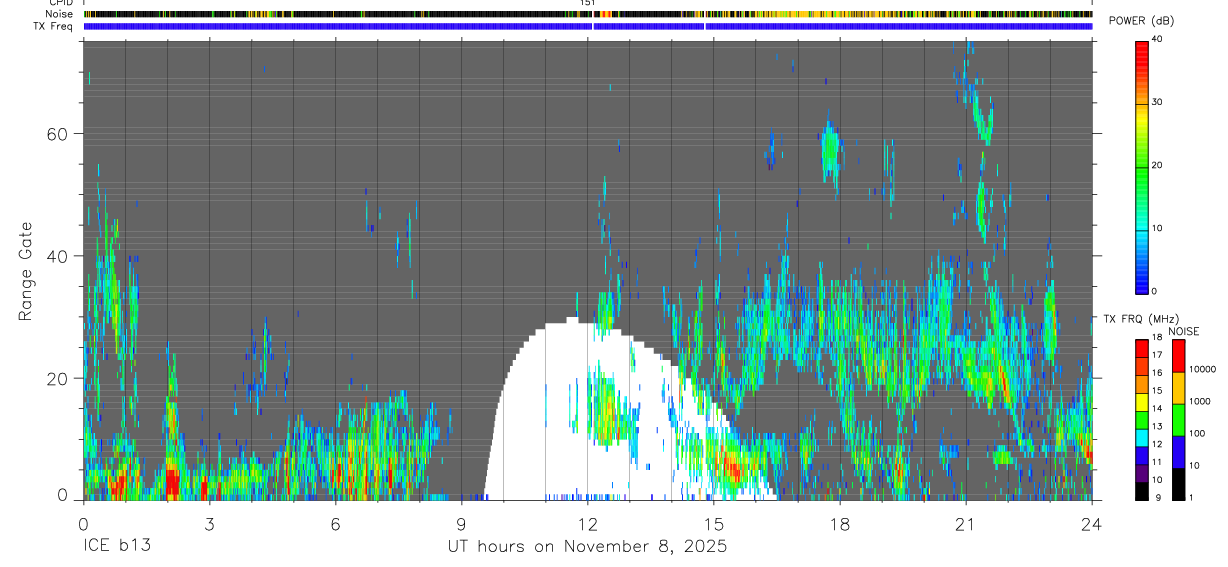Click the 30 label on power colorbar
The image size is (1228, 567).
[x=1157, y=102]
